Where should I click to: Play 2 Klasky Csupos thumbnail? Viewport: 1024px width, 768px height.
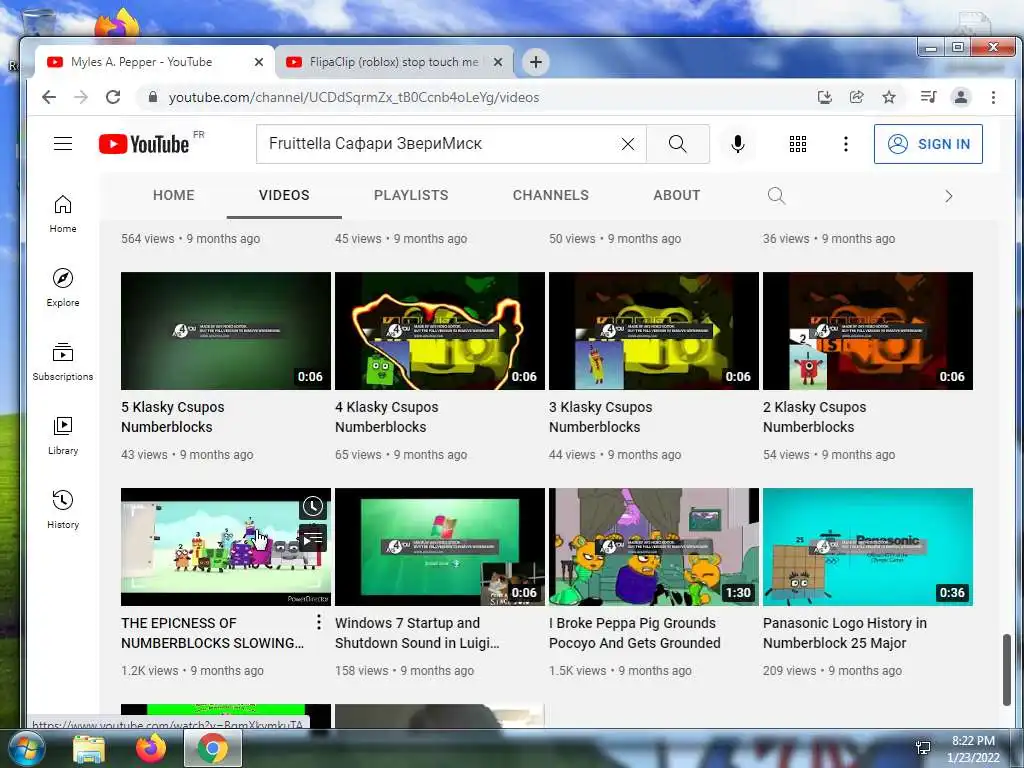tap(868, 331)
